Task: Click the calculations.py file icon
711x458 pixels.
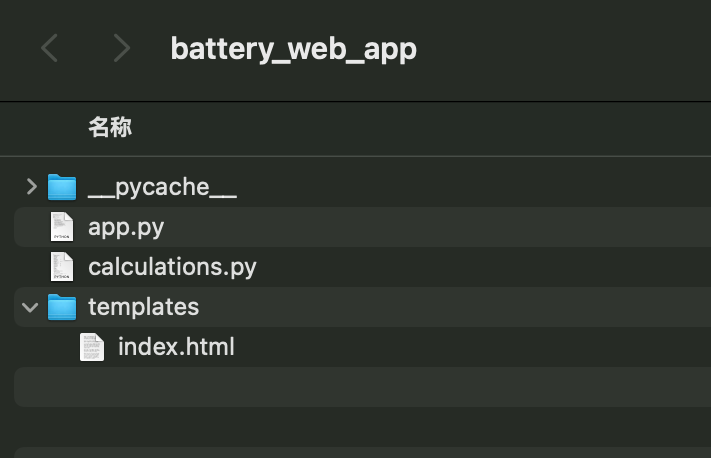Action: [x=62, y=267]
